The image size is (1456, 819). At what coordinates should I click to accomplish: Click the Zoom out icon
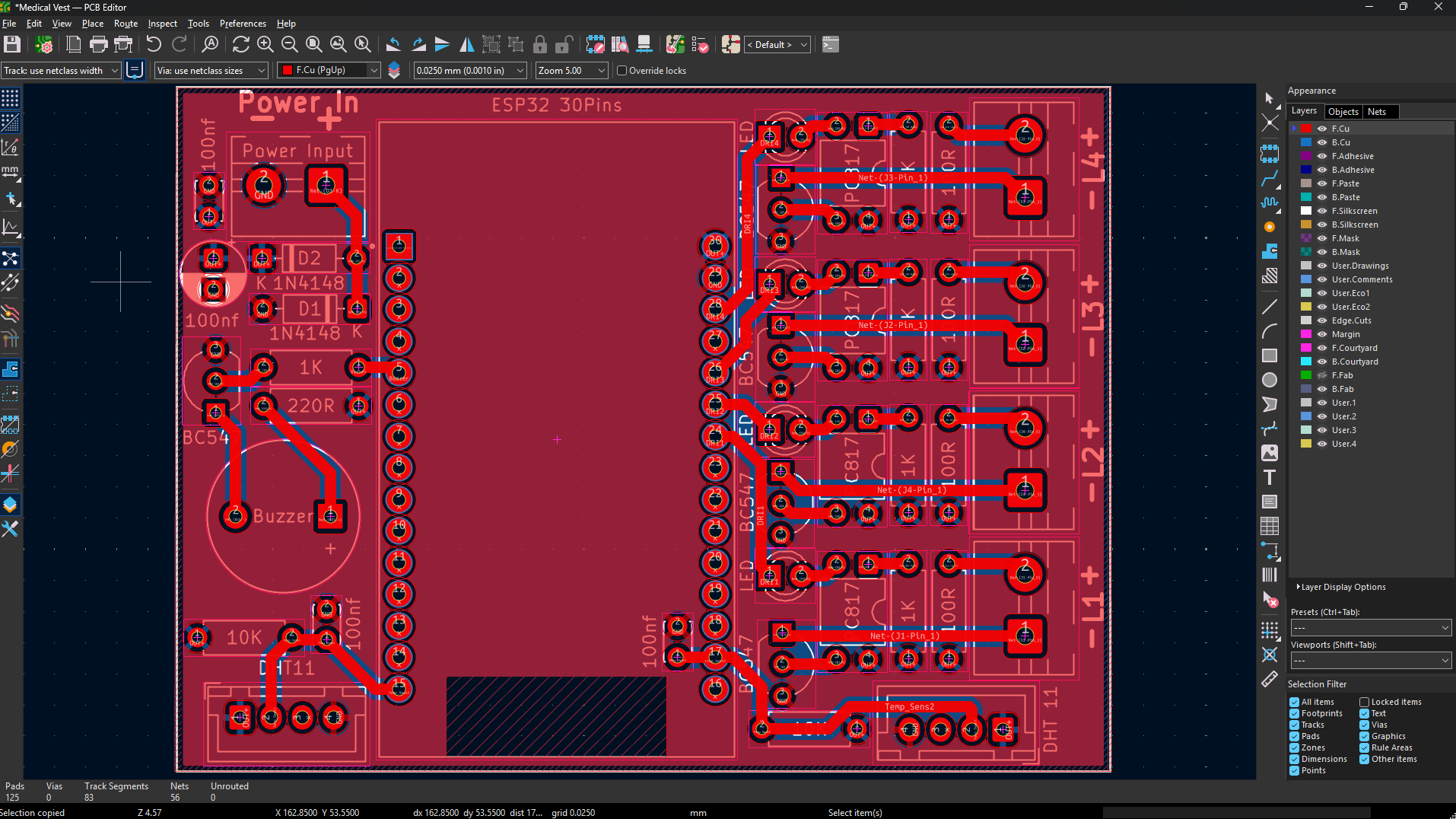click(x=289, y=45)
